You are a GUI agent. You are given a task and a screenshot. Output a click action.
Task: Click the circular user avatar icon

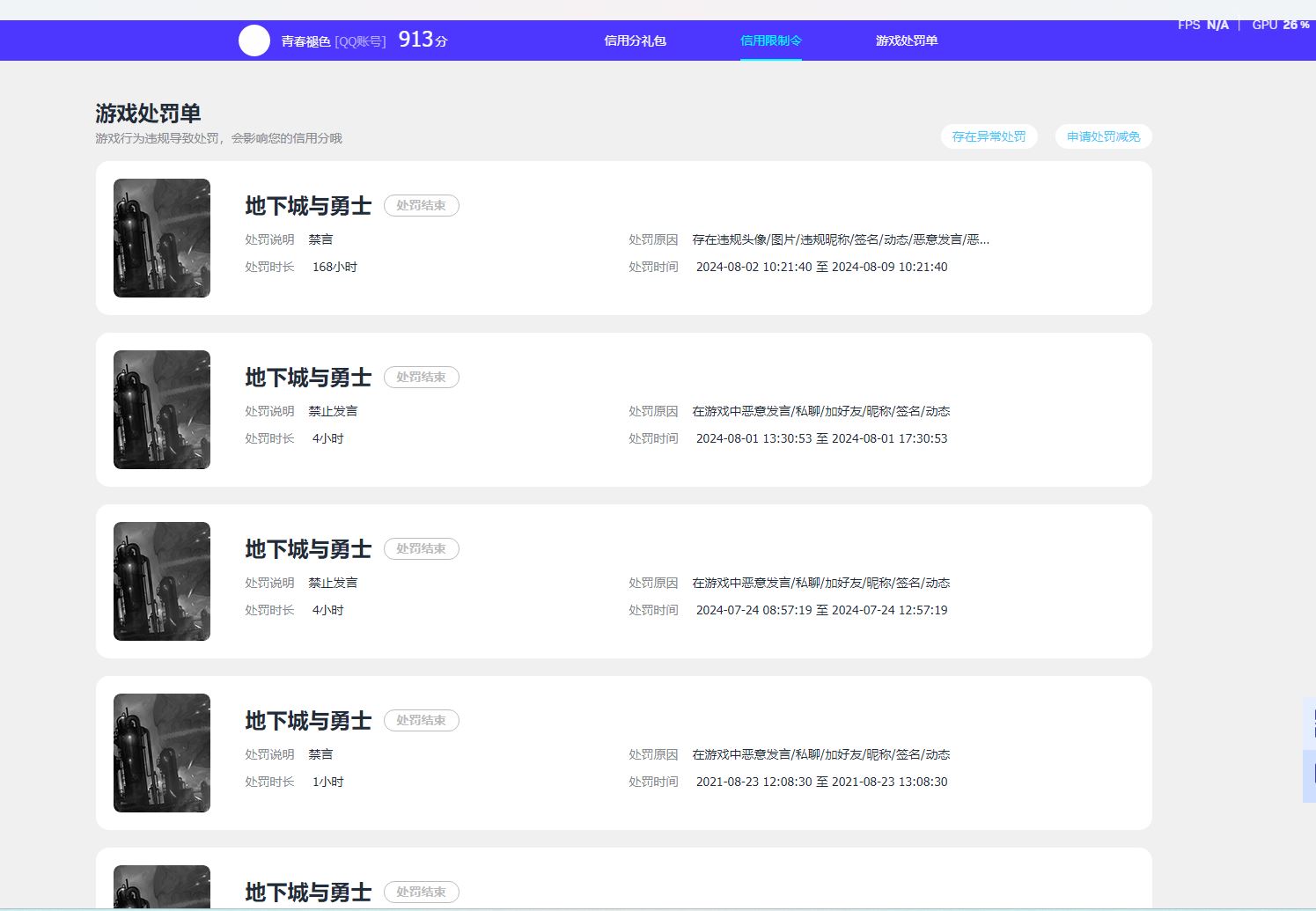pos(254,40)
